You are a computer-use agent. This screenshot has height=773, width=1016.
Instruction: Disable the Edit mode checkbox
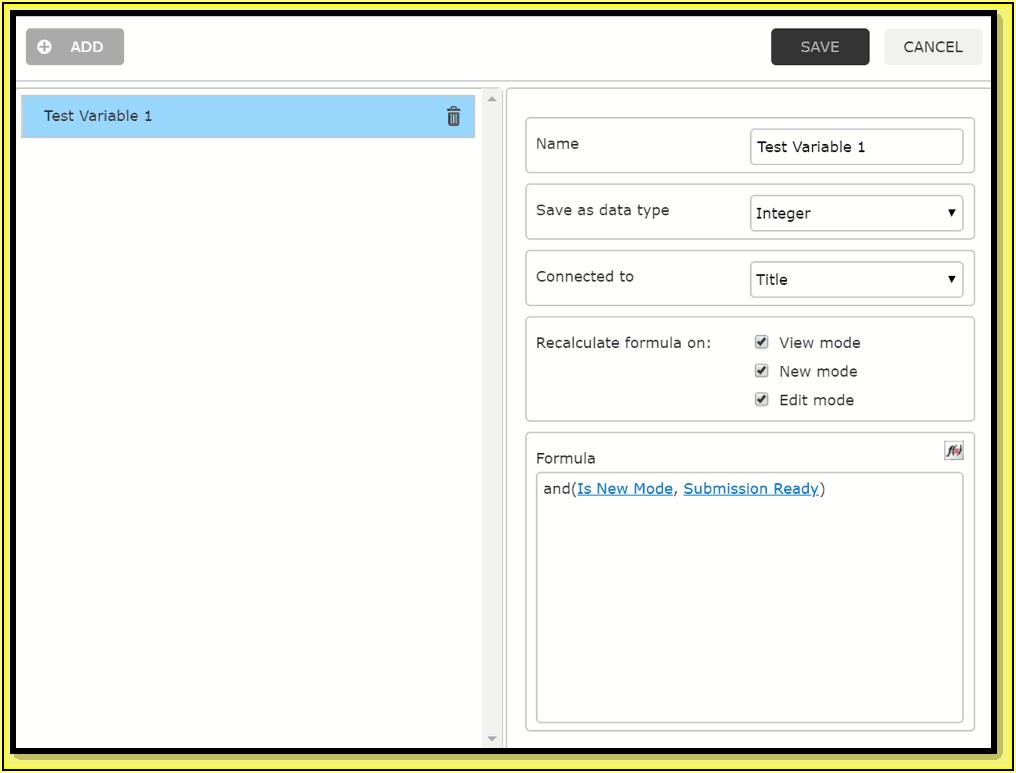[x=761, y=400]
